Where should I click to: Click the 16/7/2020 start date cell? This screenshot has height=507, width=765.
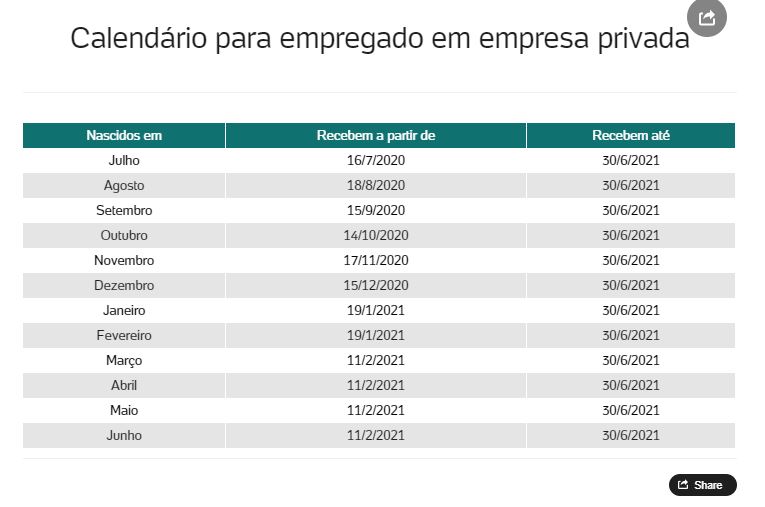[x=376, y=160]
